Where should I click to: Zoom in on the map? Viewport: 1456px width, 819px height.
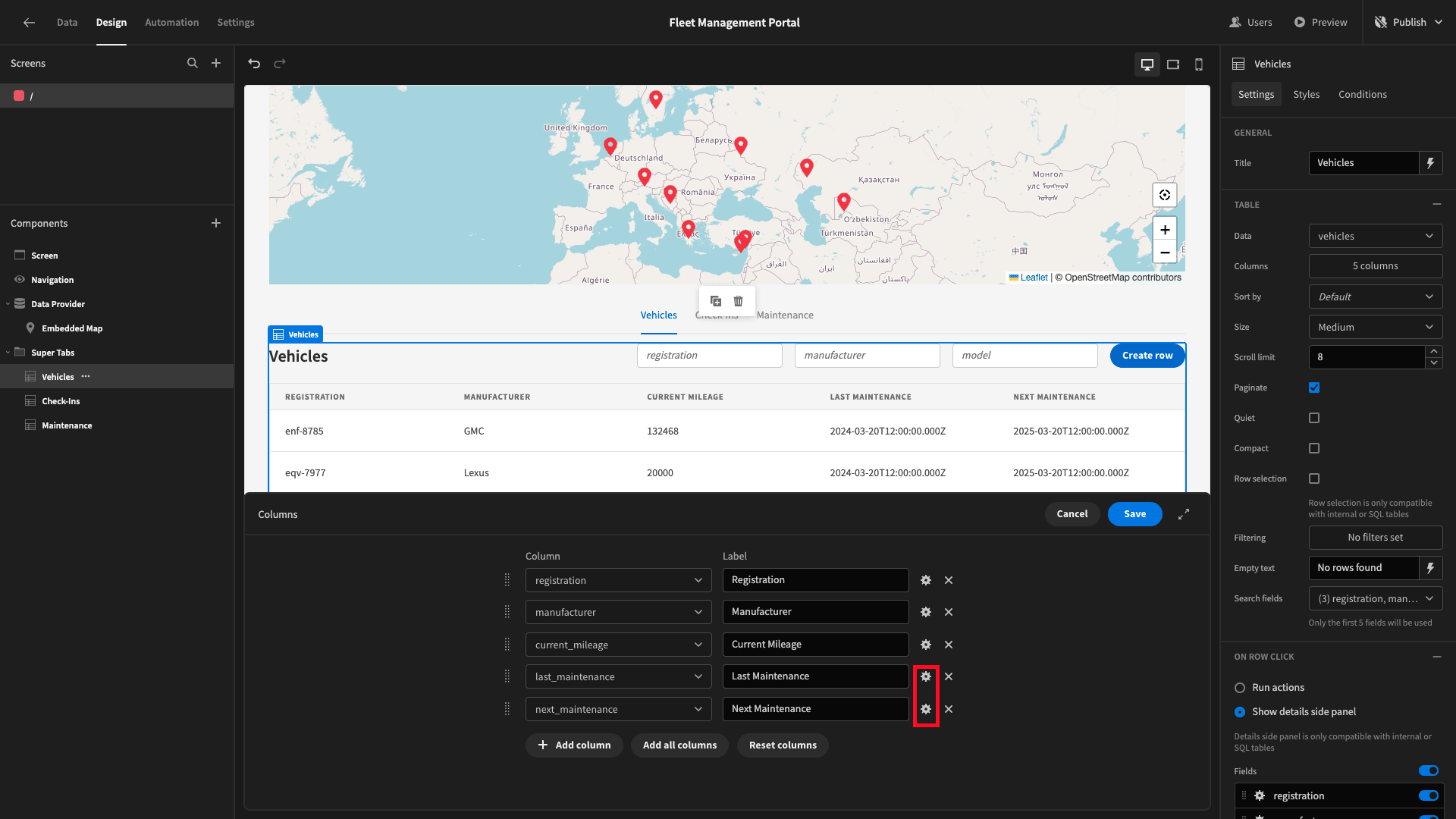click(x=1165, y=230)
